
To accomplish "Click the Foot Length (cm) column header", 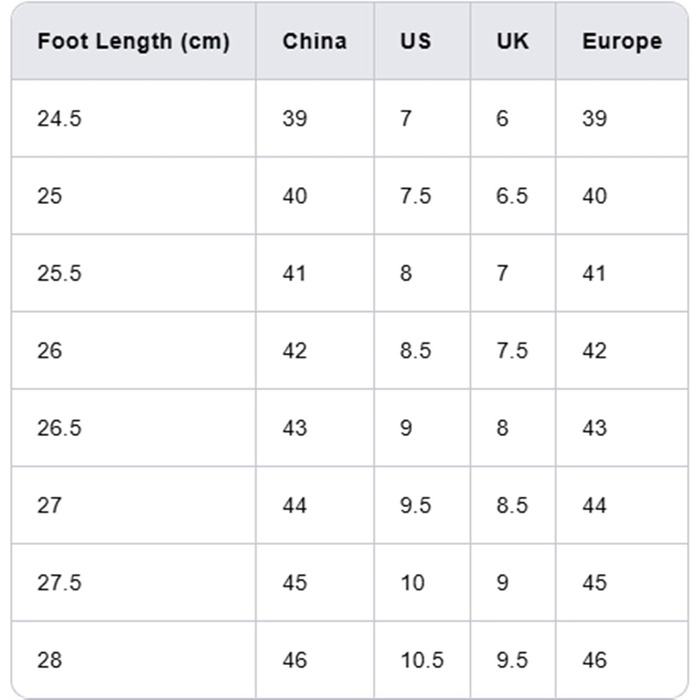I will pos(133,42).
